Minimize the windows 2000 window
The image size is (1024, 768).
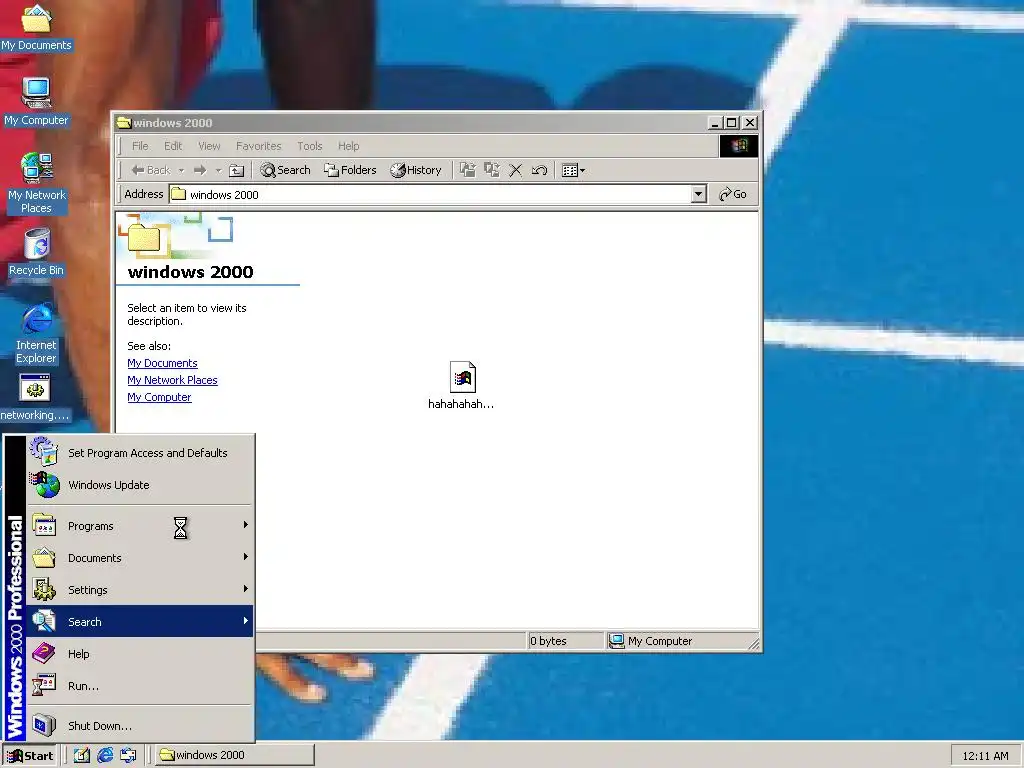(x=715, y=123)
